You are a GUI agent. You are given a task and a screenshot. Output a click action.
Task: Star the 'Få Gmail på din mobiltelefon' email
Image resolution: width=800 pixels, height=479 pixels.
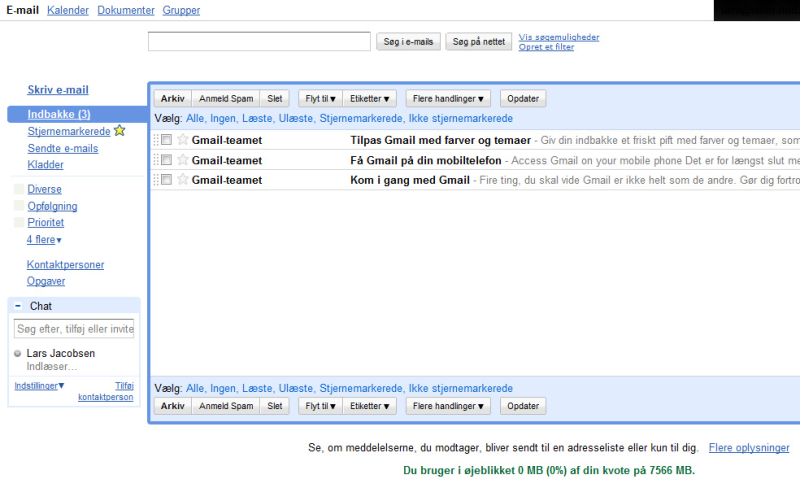pos(182,160)
